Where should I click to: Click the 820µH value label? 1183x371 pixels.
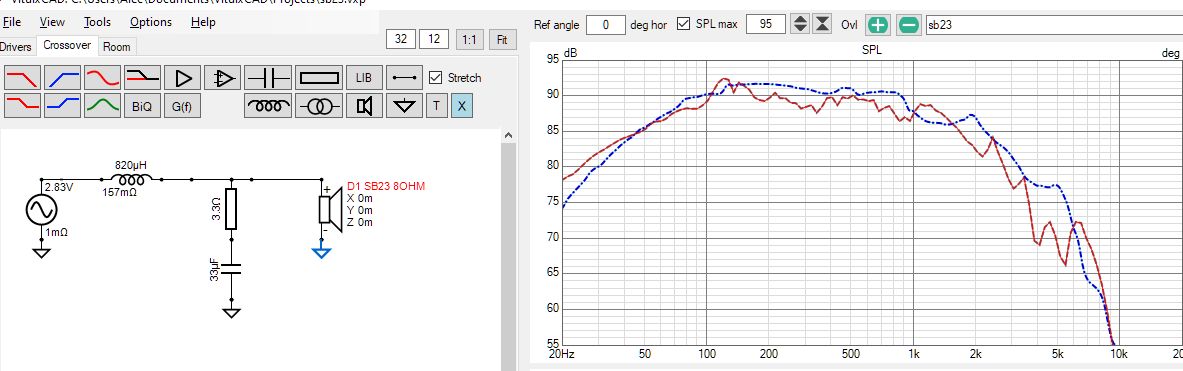(x=131, y=164)
